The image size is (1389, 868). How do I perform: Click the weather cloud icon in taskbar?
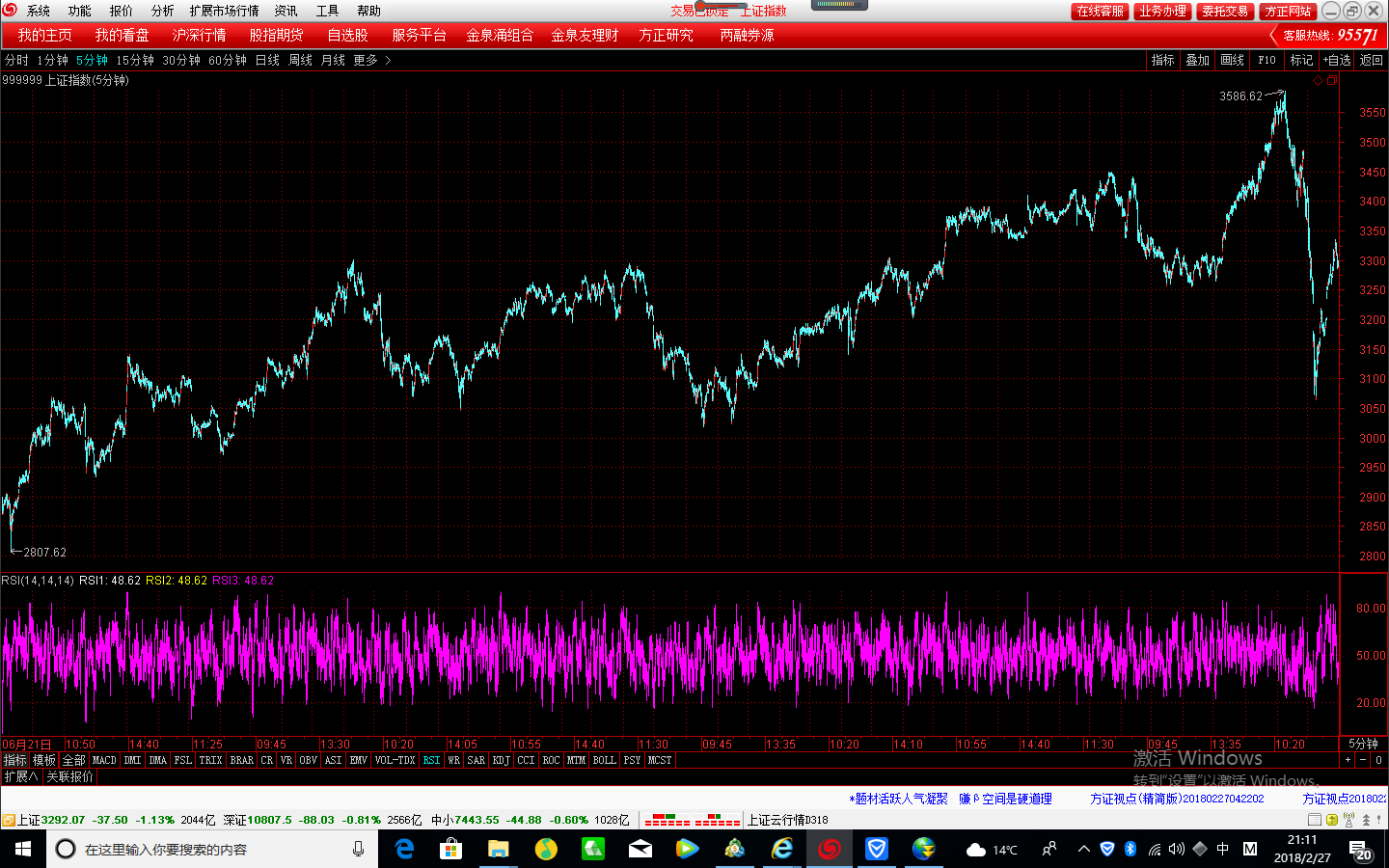(x=976, y=850)
